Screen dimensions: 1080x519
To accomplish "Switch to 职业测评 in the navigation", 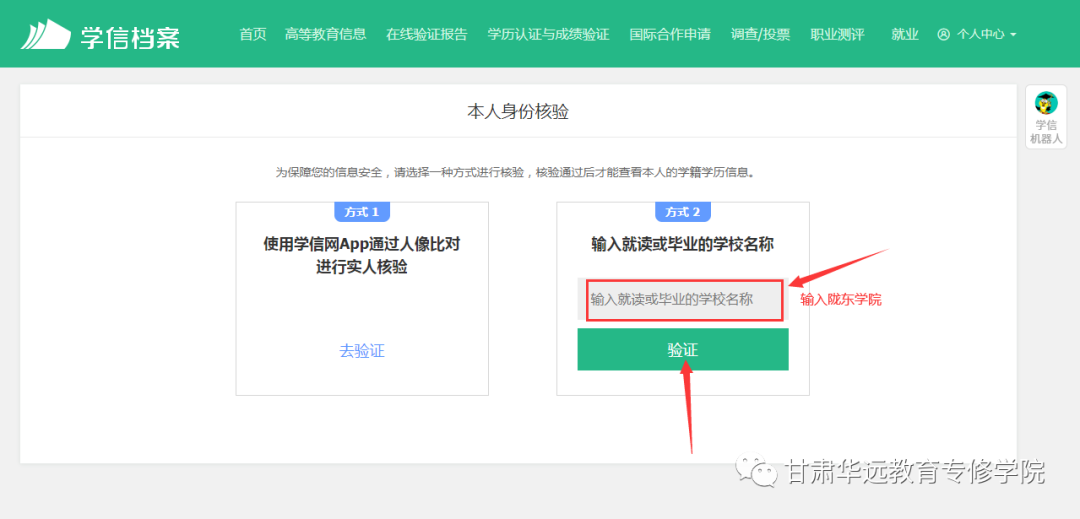I will [x=837, y=34].
